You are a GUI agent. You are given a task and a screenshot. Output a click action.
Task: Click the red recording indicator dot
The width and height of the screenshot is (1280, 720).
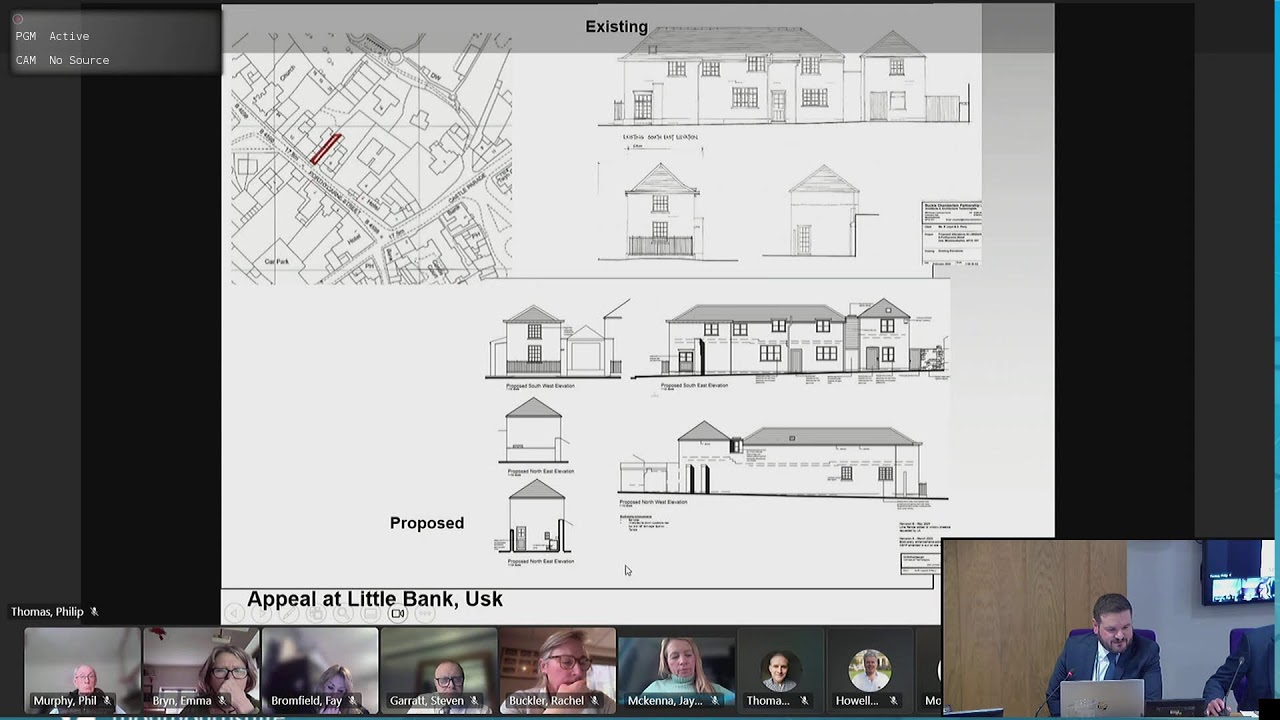pos(18,19)
